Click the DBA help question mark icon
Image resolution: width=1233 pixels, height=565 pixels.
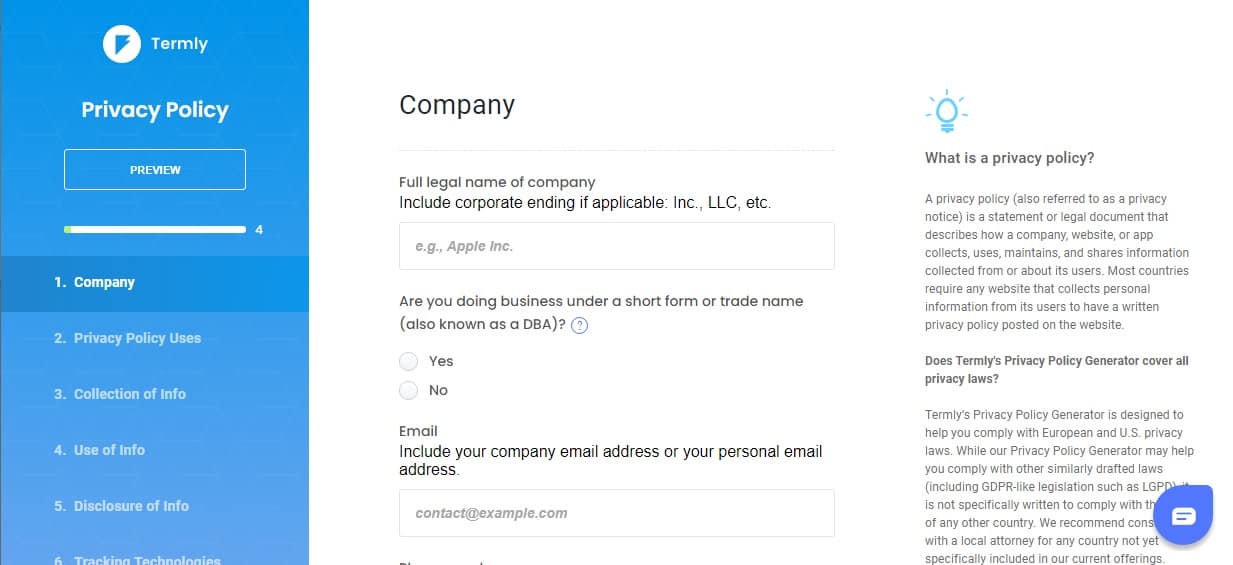(x=579, y=325)
